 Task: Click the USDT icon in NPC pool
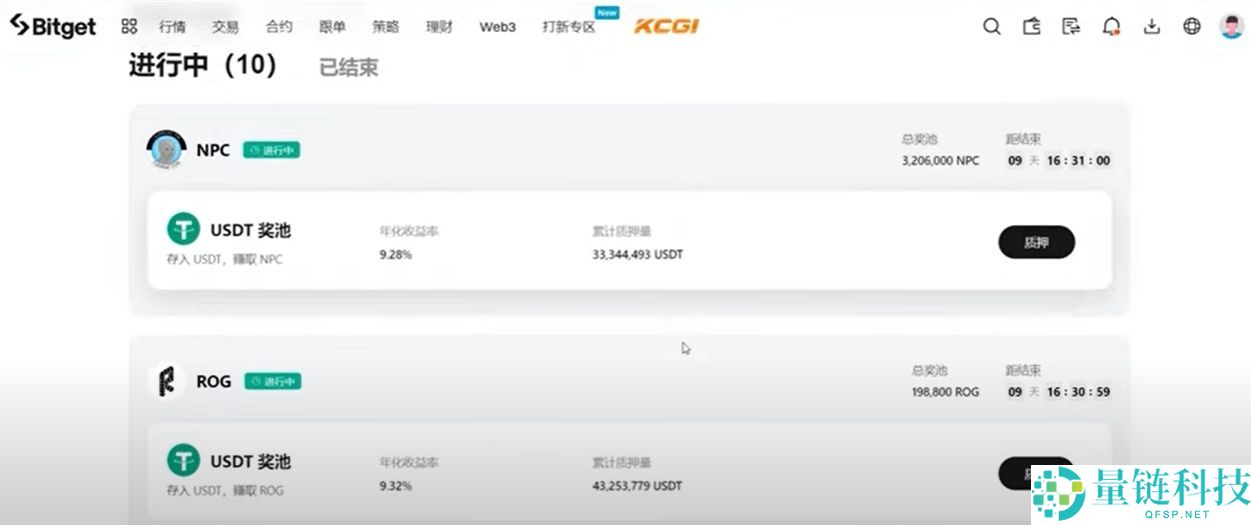click(x=183, y=229)
